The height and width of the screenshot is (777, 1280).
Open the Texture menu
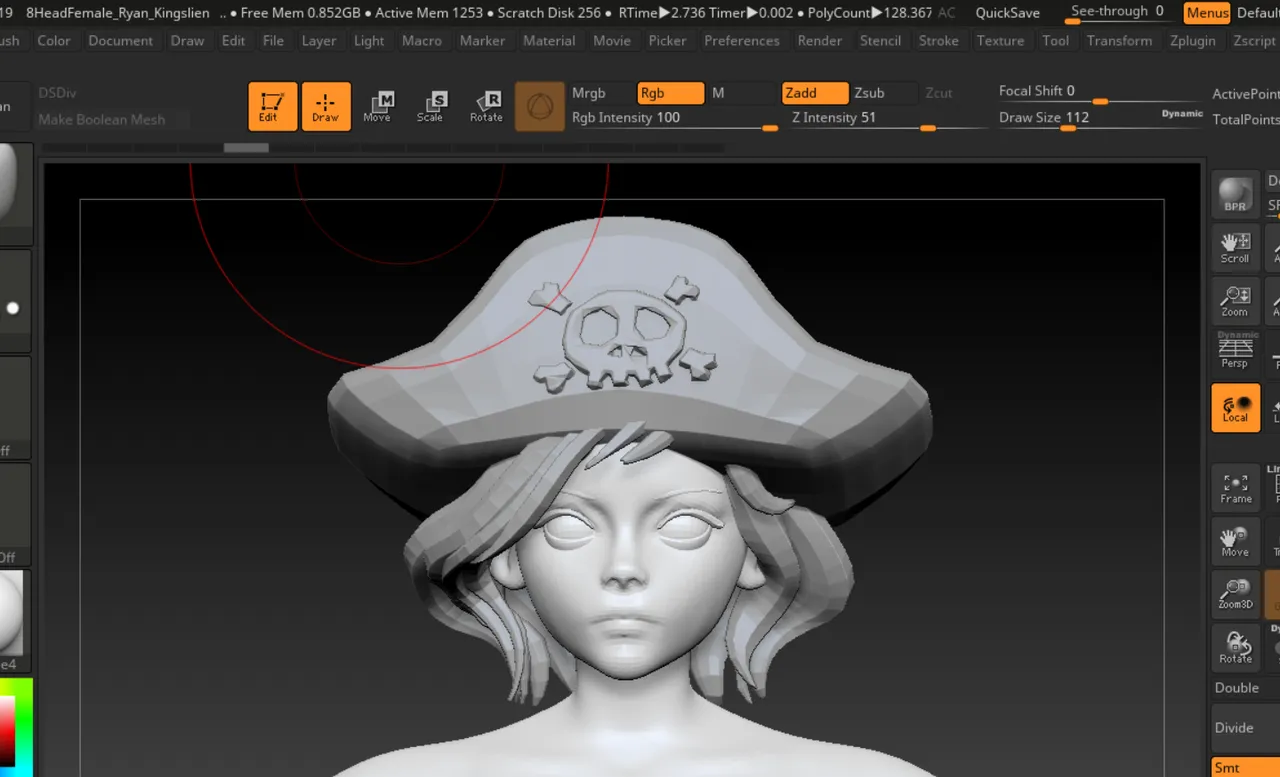click(1001, 41)
